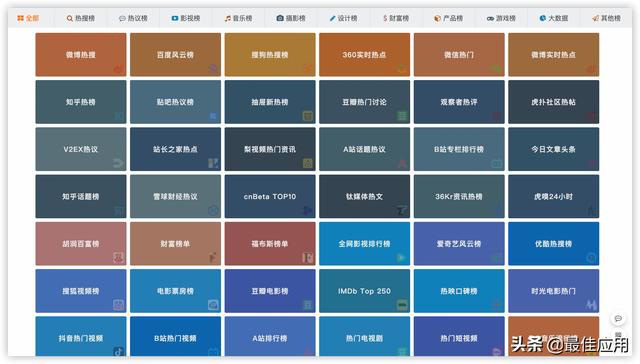
Task: Open the 虎扑社区热帖 card
Action: point(553,102)
